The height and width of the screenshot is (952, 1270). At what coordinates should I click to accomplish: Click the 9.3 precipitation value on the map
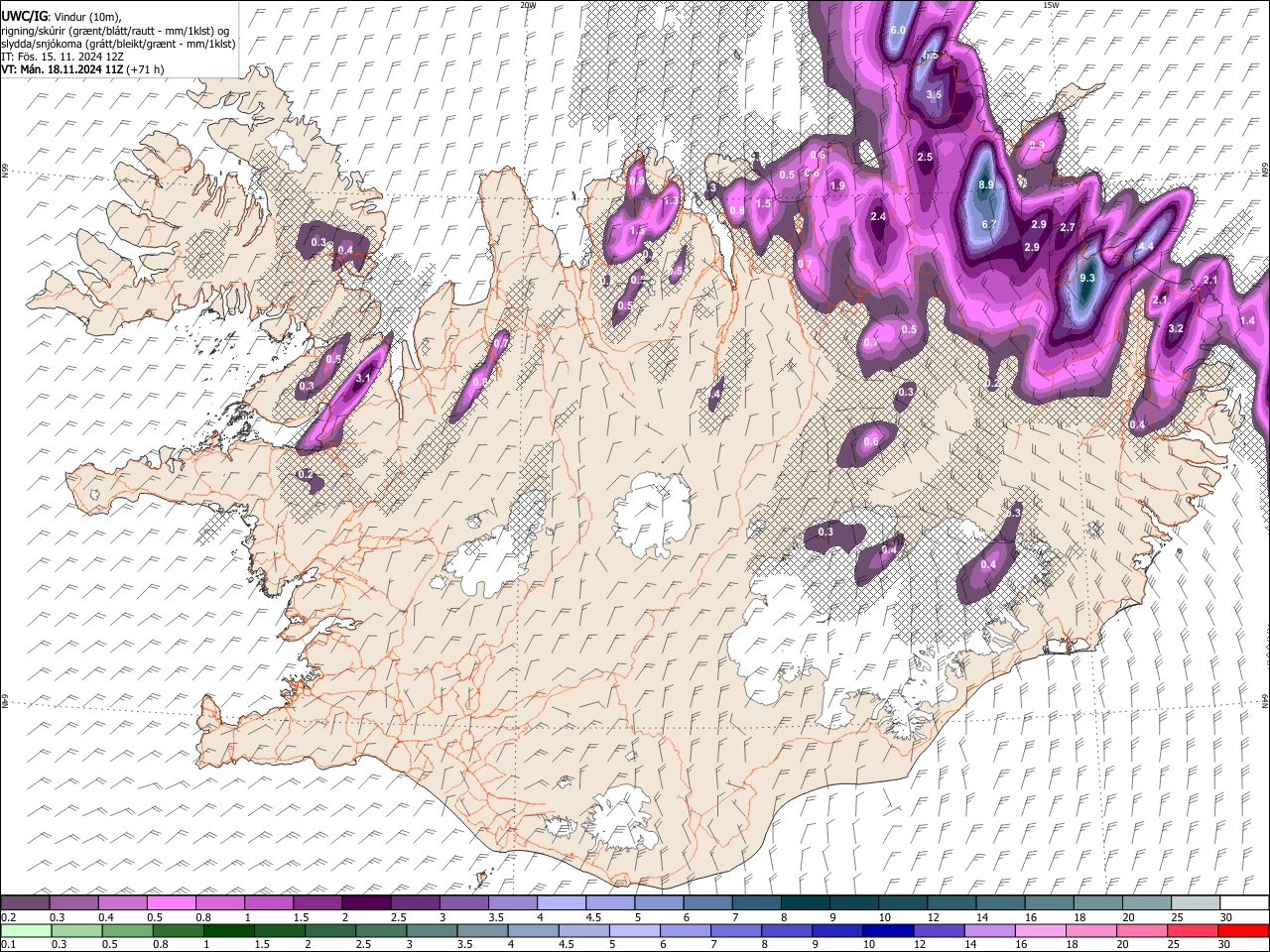[x=1087, y=279]
